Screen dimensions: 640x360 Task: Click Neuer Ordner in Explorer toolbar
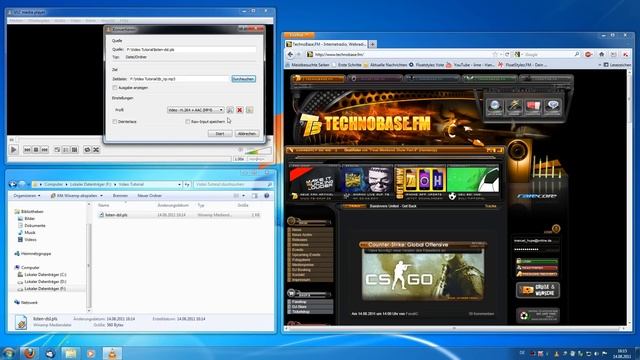[149, 196]
